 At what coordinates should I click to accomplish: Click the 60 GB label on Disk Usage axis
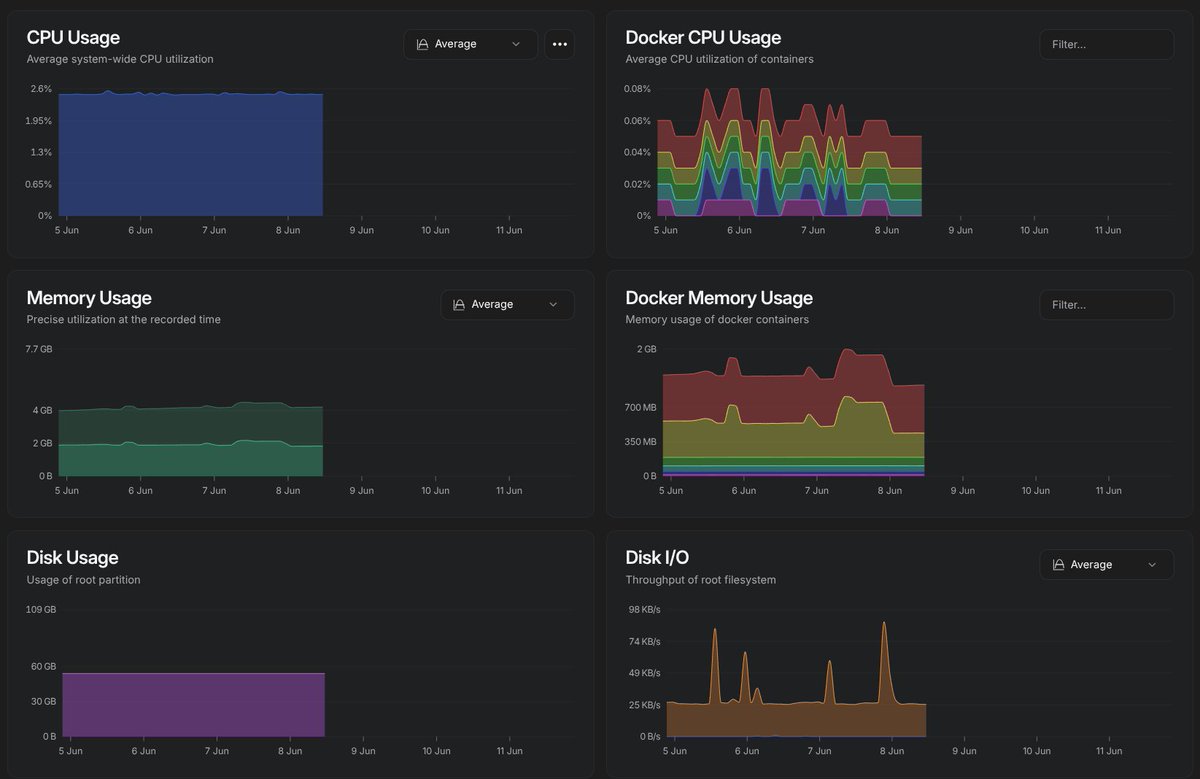pos(43,667)
